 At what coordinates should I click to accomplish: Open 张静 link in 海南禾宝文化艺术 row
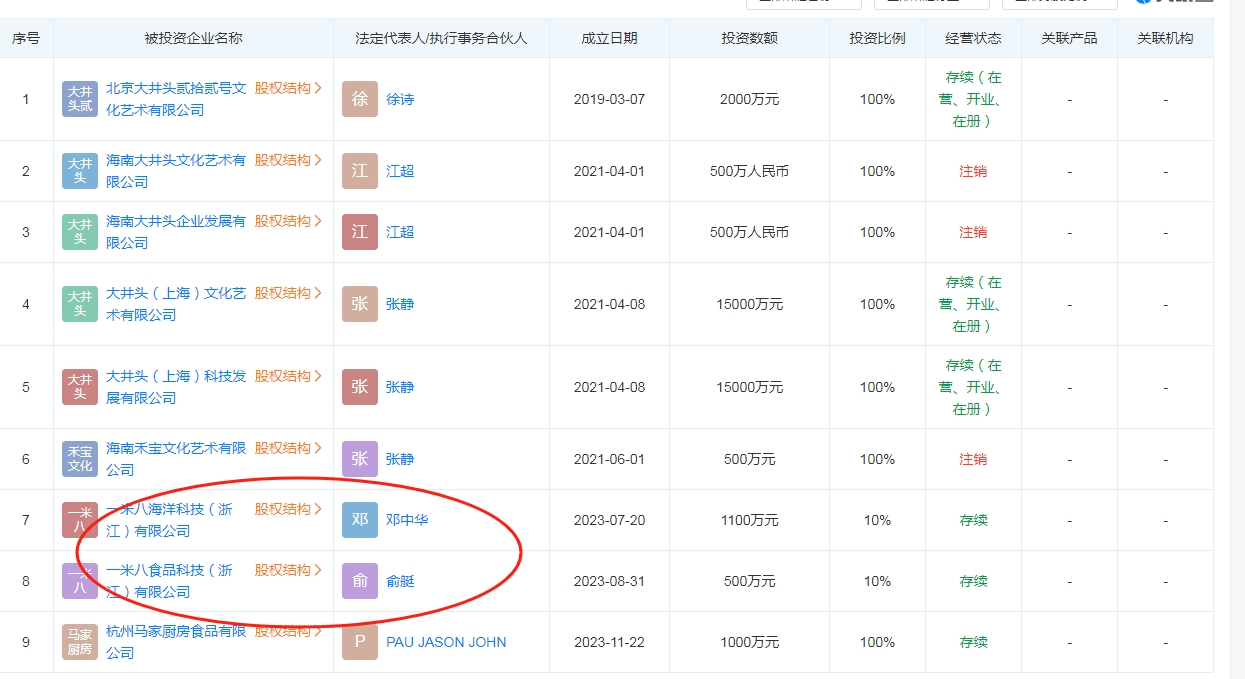pos(400,459)
